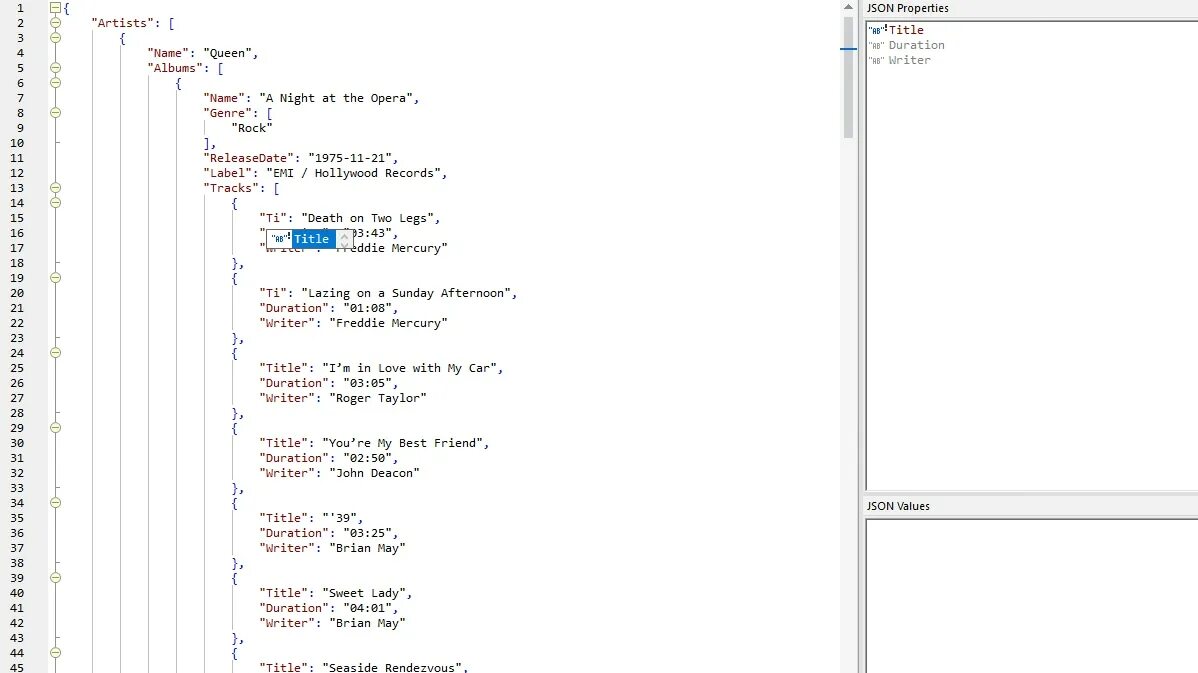Click the "Roger Taylor" writer value

[378, 398]
